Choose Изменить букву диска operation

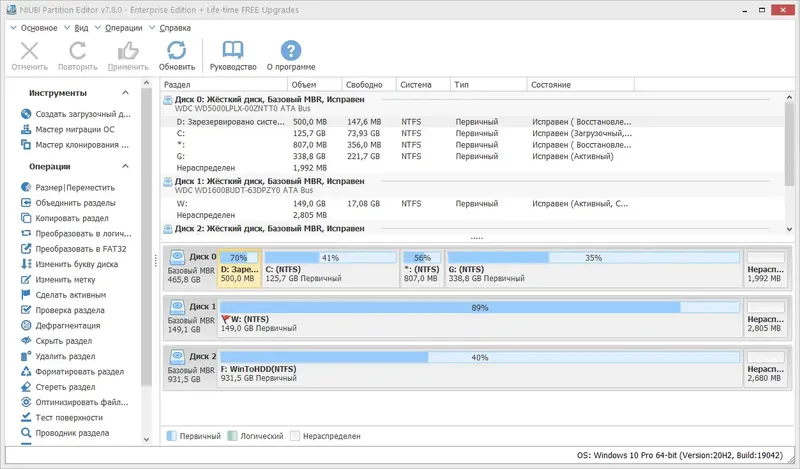pyautogui.click(x=69, y=264)
